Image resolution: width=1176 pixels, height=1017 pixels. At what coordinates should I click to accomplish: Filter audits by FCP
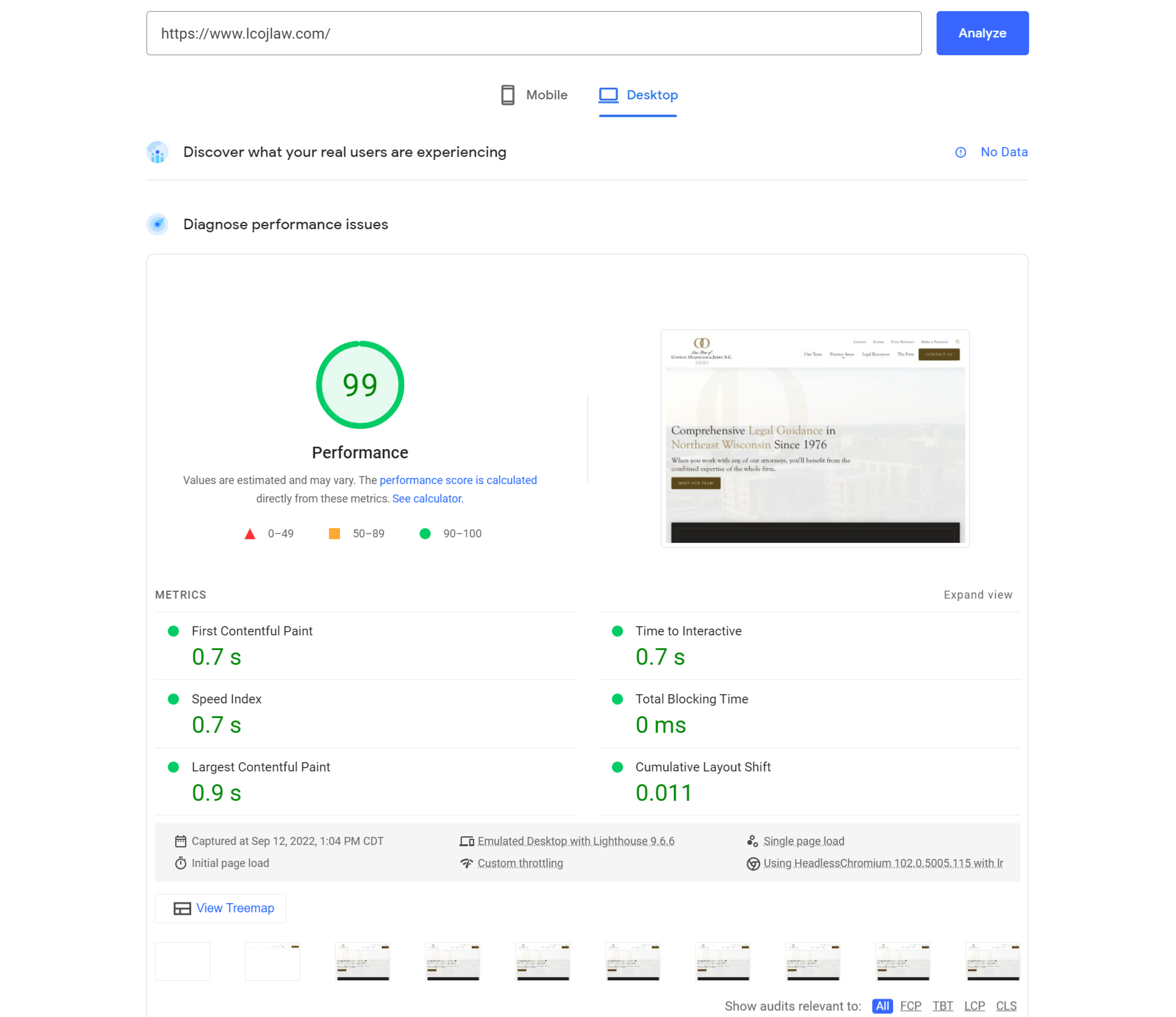click(910, 1006)
